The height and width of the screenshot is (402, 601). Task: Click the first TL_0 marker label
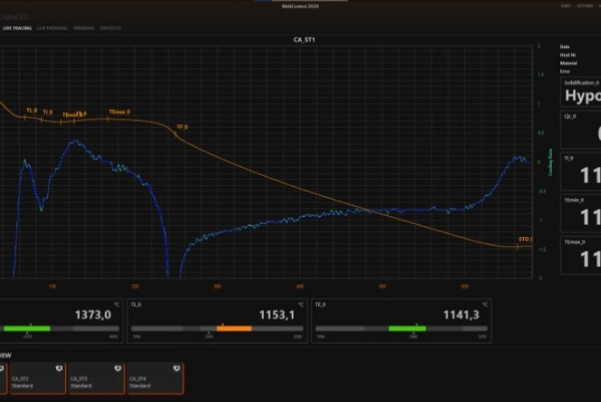32,110
